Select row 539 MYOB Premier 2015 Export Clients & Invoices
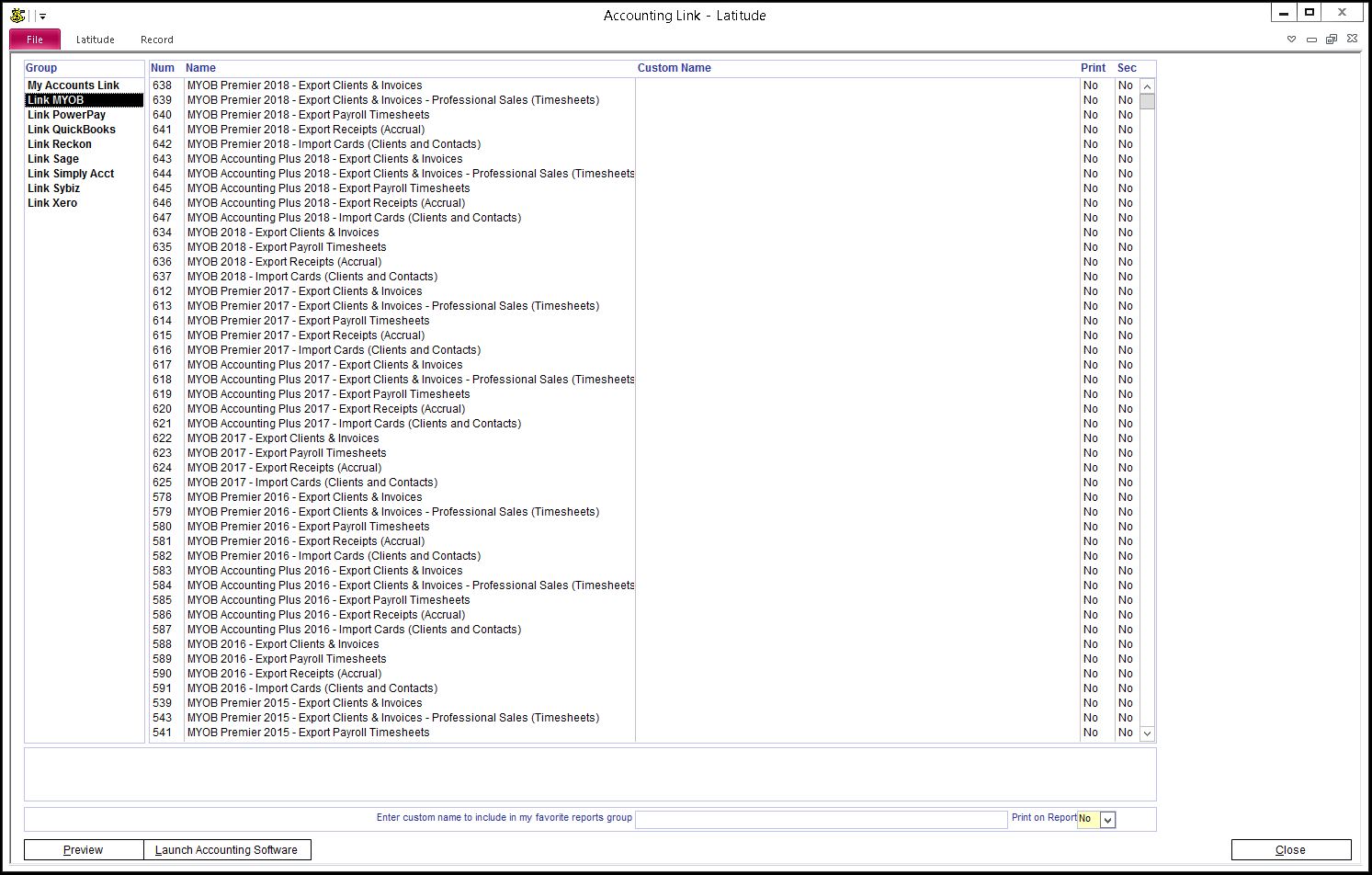 coord(643,703)
